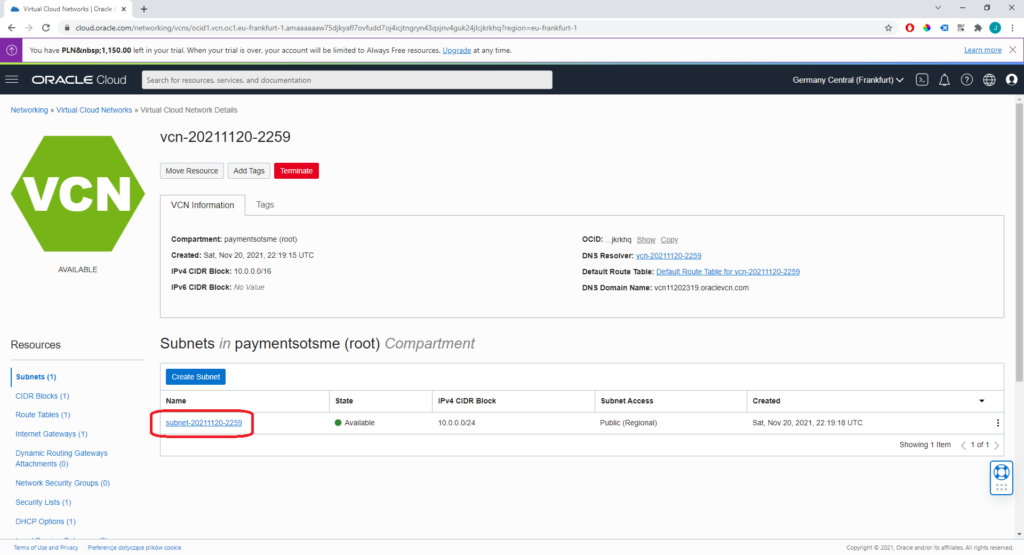
Task: Select Subnets (1) in Resources
Action: coord(36,377)
